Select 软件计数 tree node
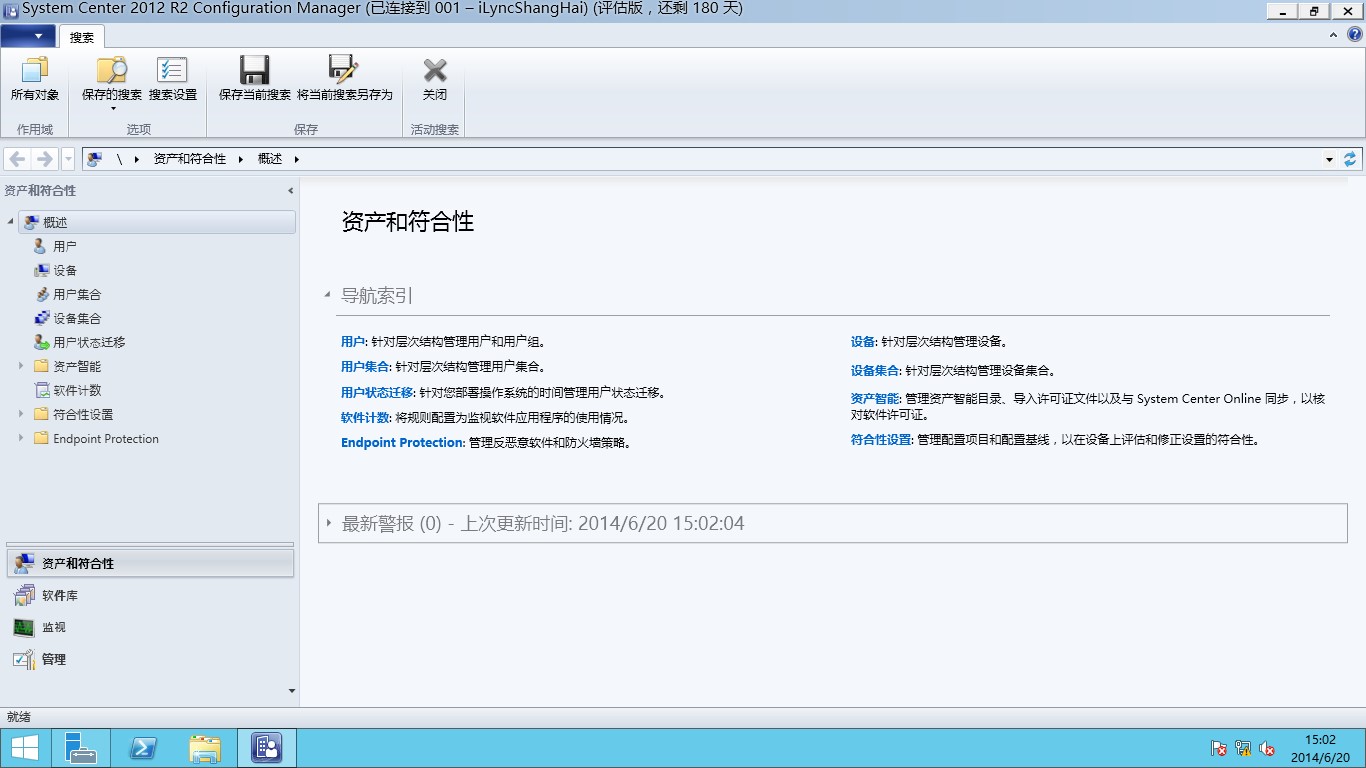 tap(77, 390)
